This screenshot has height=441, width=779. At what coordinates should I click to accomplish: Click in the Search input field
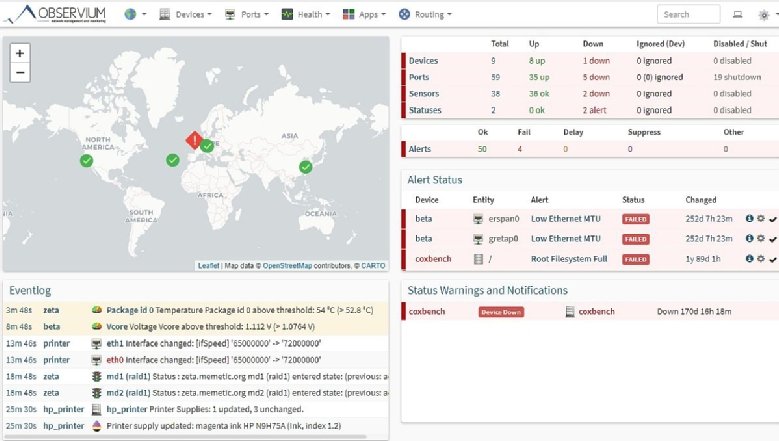click(x=688, y=15)
